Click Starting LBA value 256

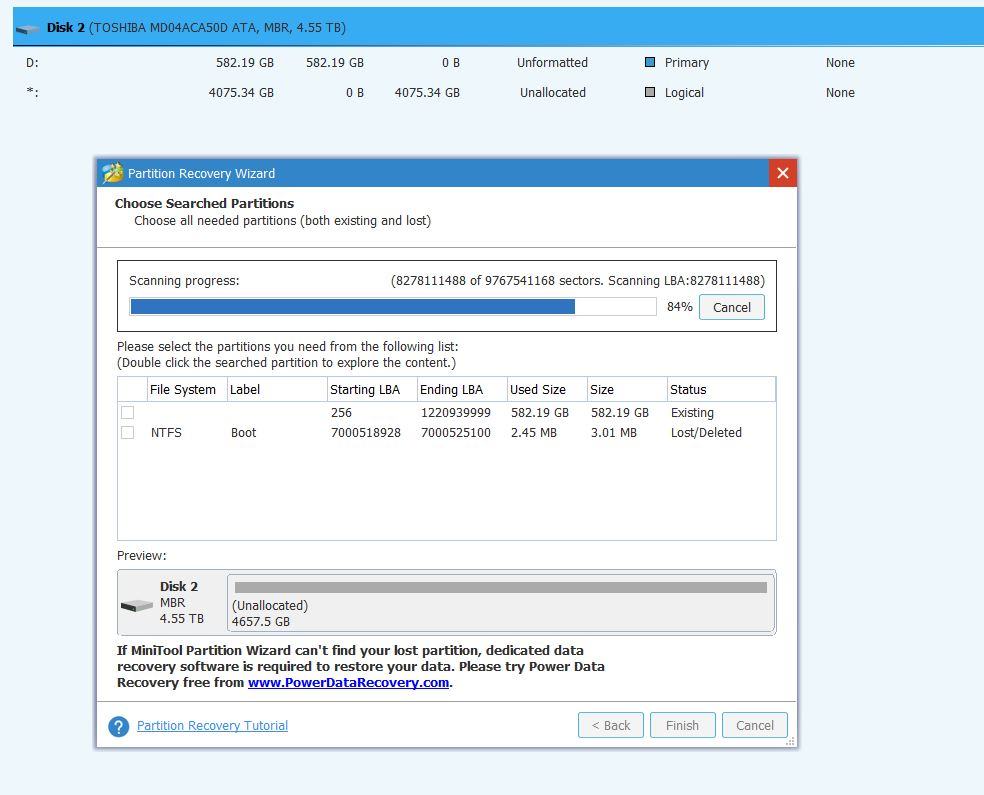click(x=341, y=412)
